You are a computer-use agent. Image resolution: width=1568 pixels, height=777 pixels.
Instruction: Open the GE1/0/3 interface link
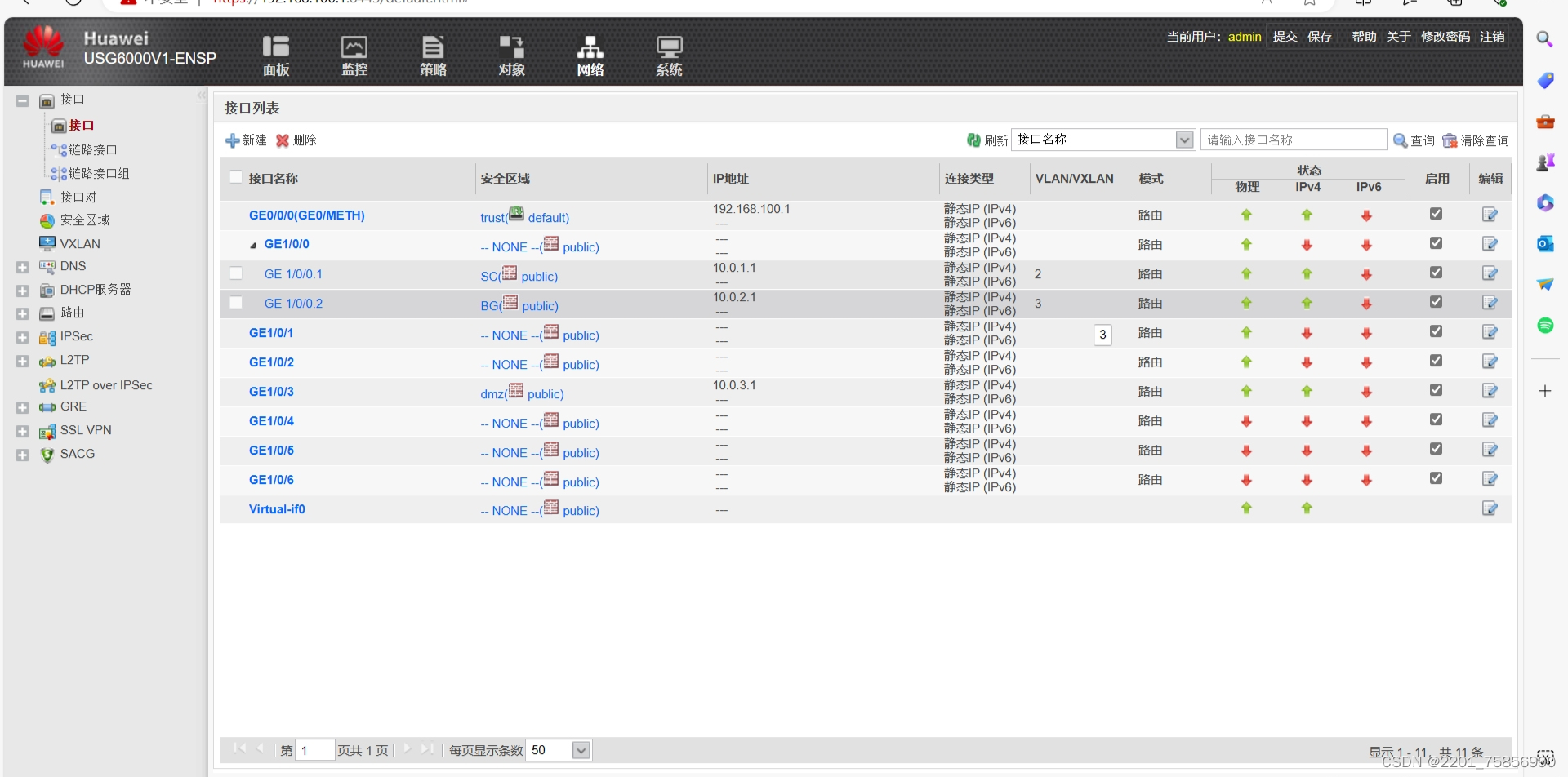pos(271,392)
